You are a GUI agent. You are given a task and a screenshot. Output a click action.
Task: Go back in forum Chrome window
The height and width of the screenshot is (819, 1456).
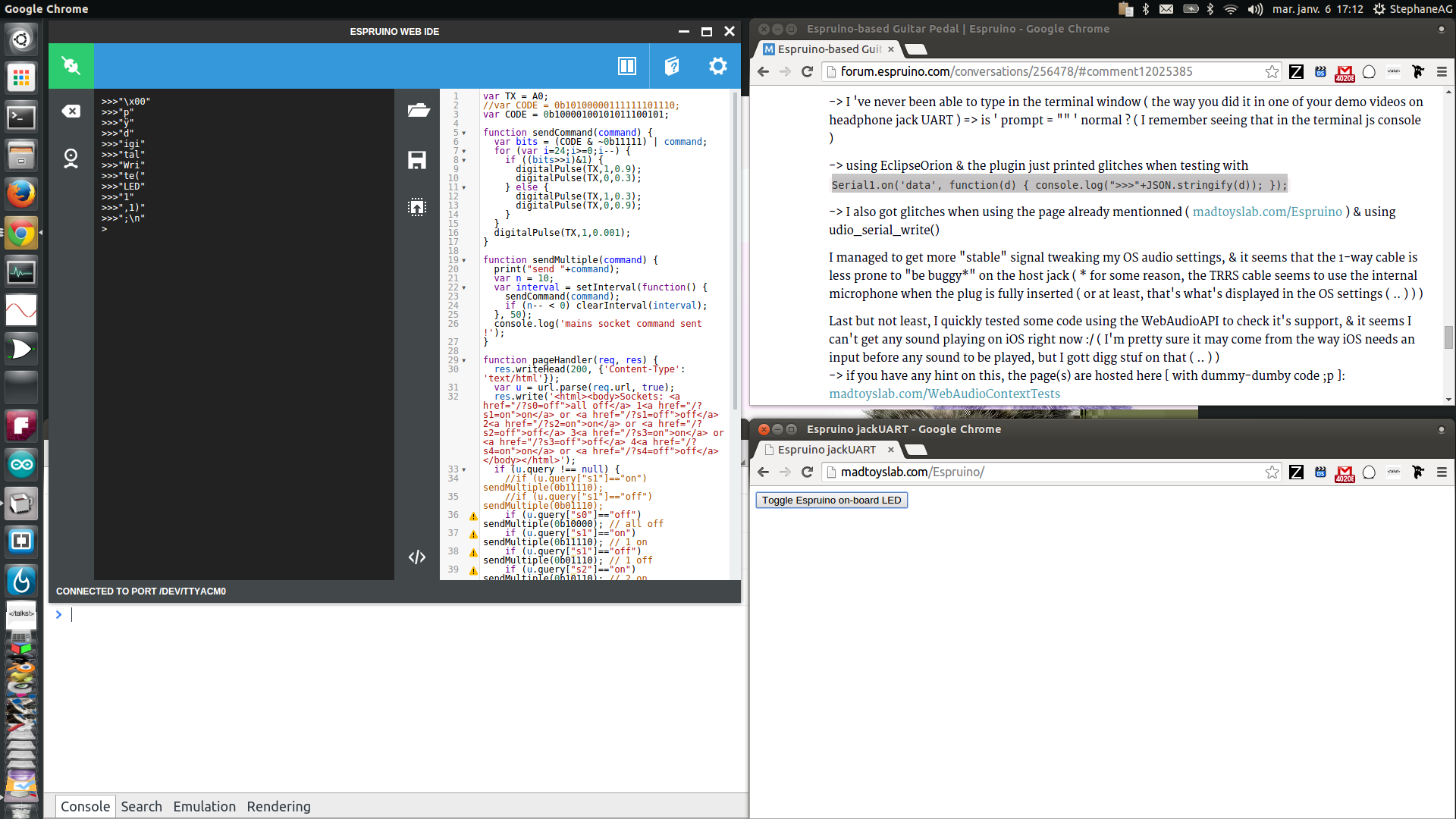tap(763, 71)
